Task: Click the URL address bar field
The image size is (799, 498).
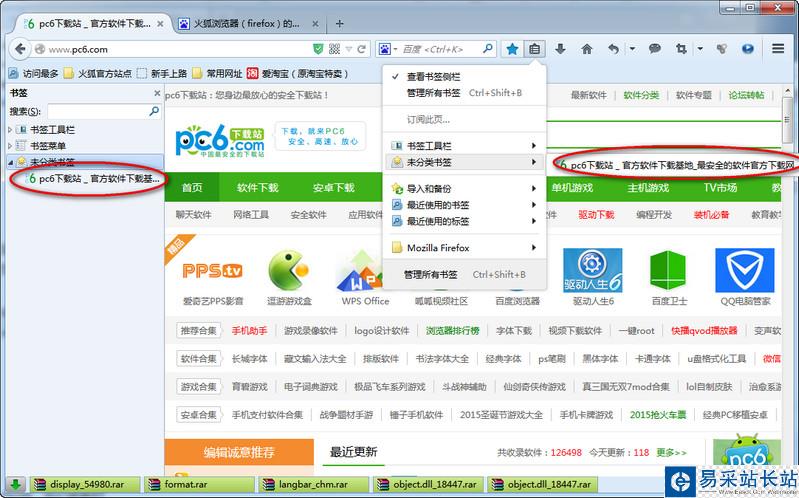Action: tap(178, 49)
